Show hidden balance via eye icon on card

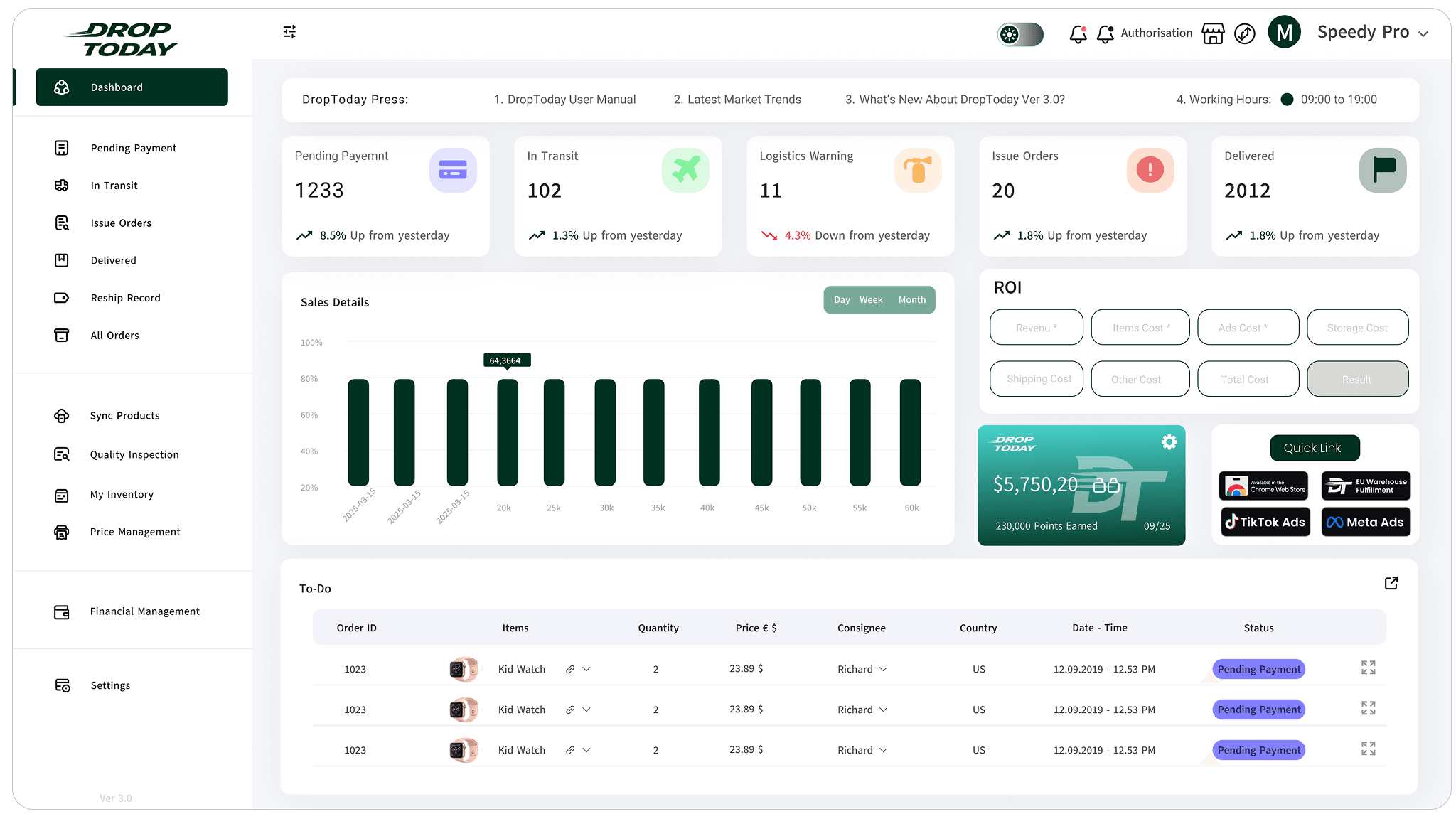[1106, 486]
